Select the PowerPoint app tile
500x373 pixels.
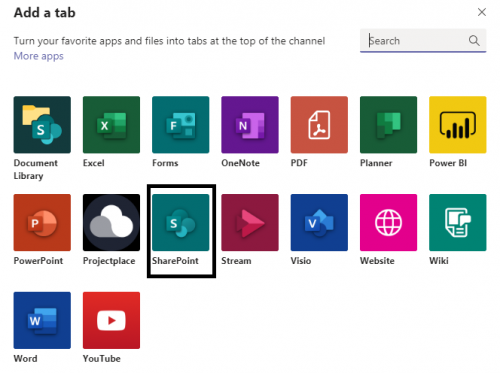point(42,223)
